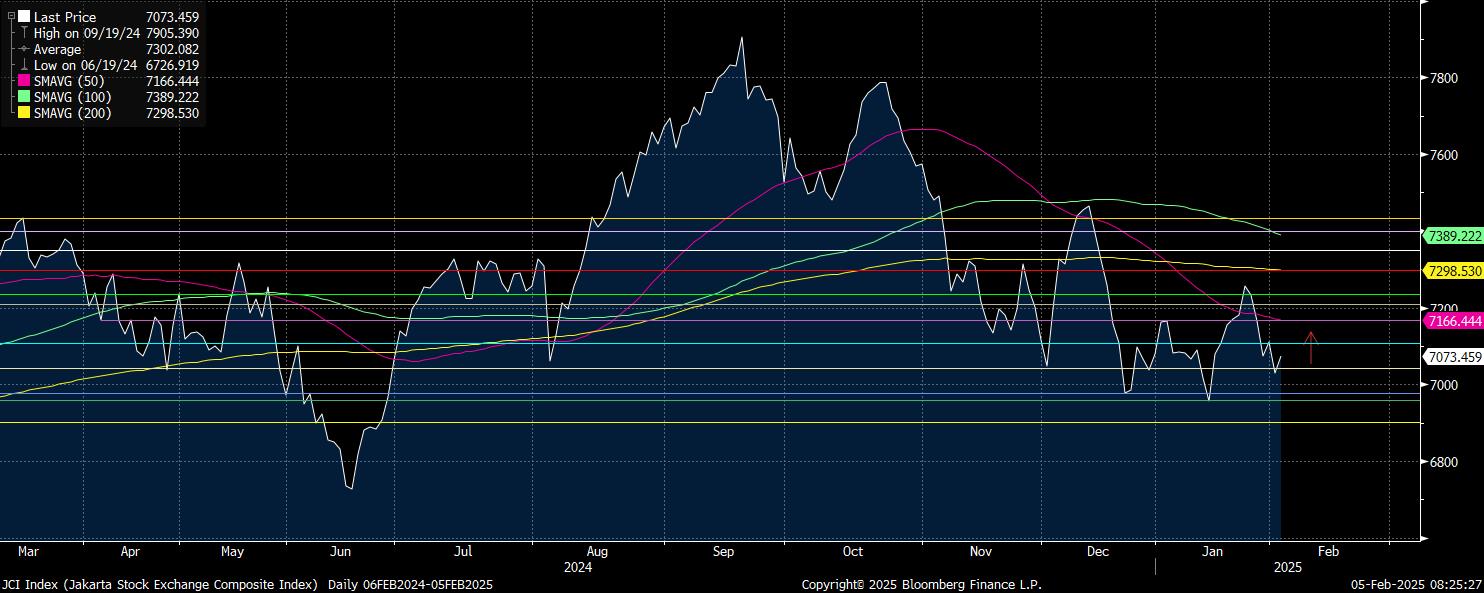This screenshot has width=1484, height=593.
Task: Click the Sep month label on time axis
Action: tap(724, 551)
